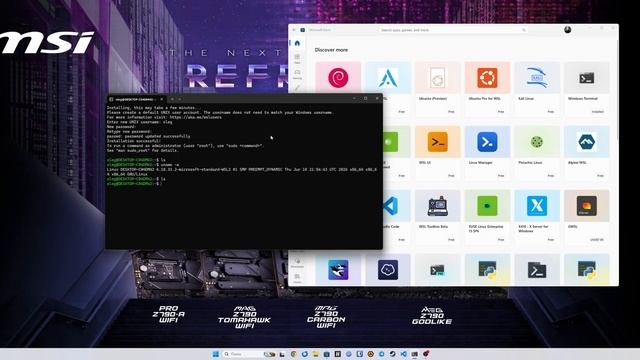This screenshot has width=640, height=360.
Task: Open Steam from the taskbar
Action: click(x=392, y=354)
